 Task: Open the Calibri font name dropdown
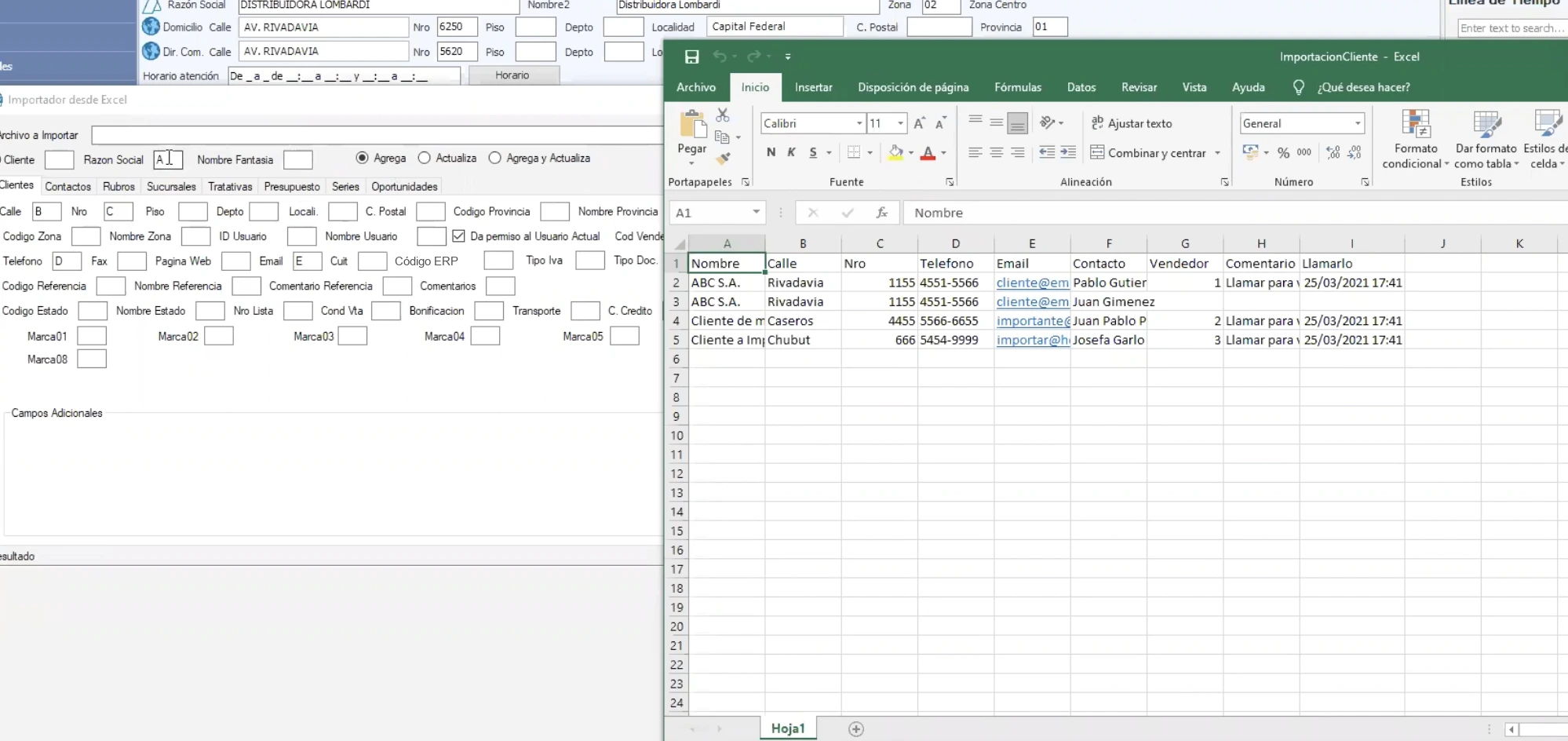click(859, 123)
